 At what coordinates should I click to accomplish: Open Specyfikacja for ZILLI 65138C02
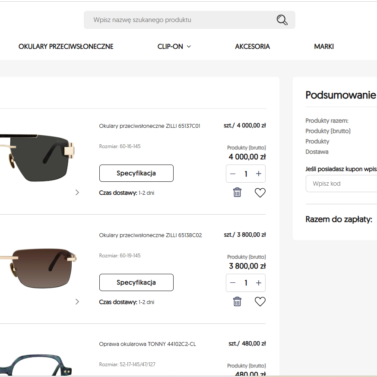coord(136,282)
